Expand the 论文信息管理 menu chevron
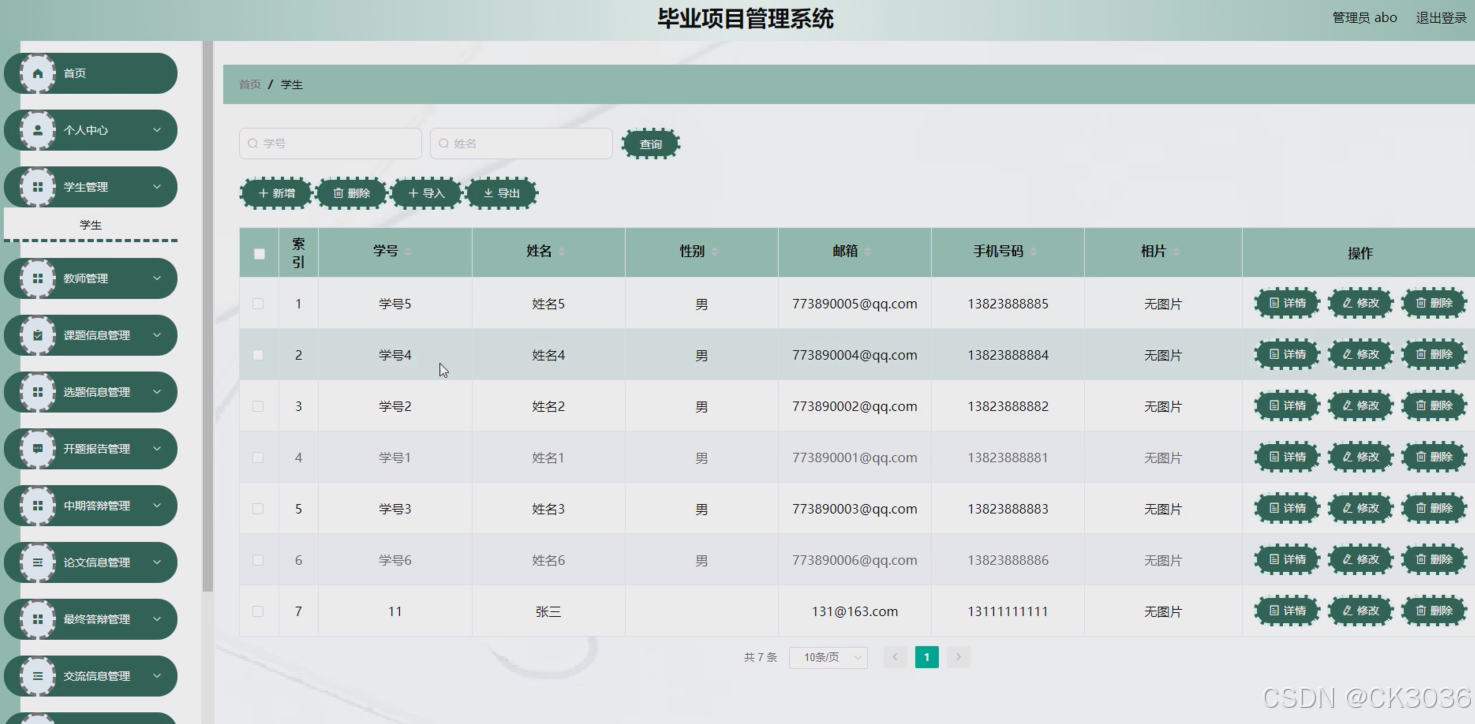 [x=157, y=562]
